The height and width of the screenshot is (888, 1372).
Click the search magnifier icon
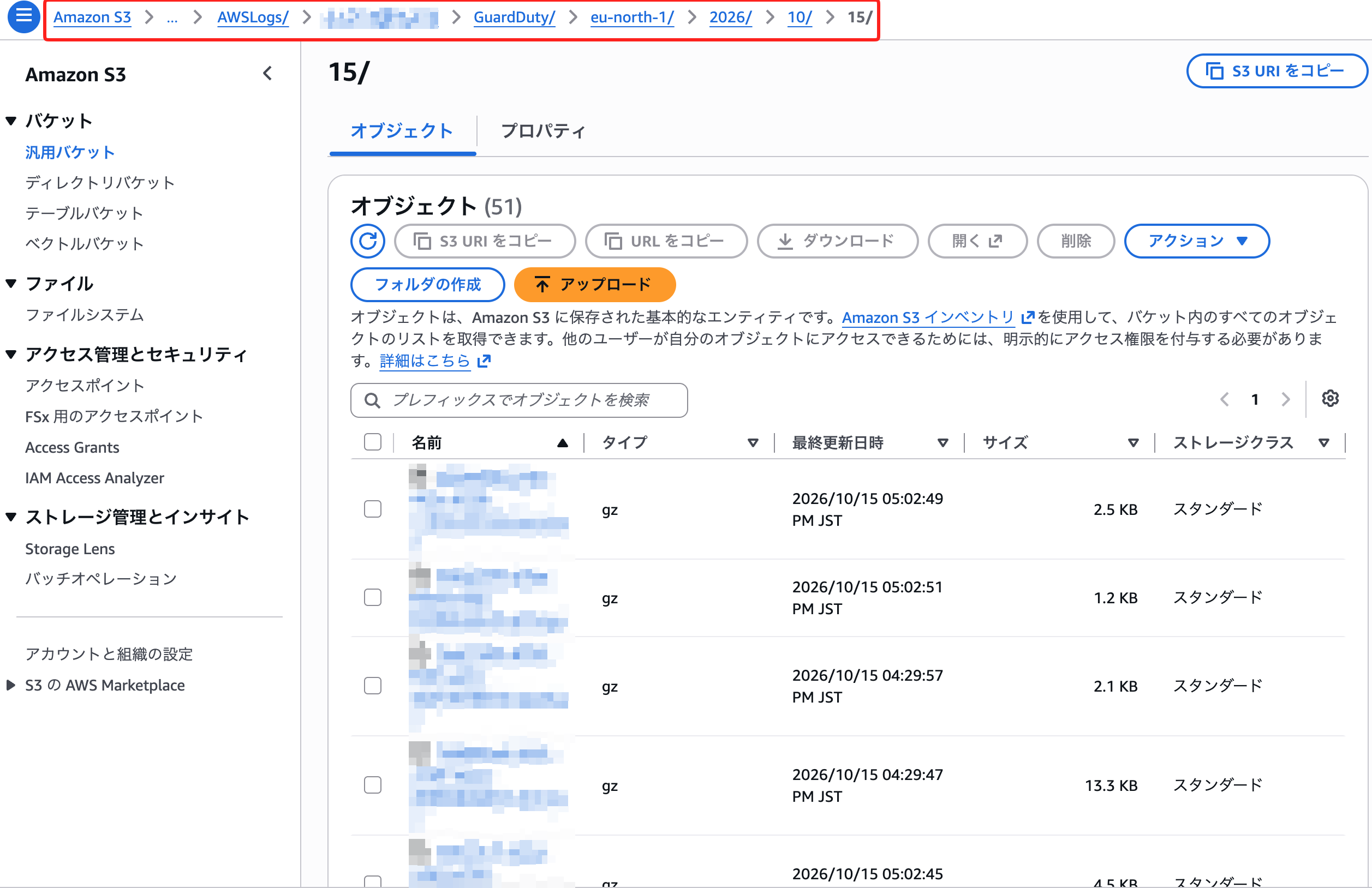click(373, 400)
